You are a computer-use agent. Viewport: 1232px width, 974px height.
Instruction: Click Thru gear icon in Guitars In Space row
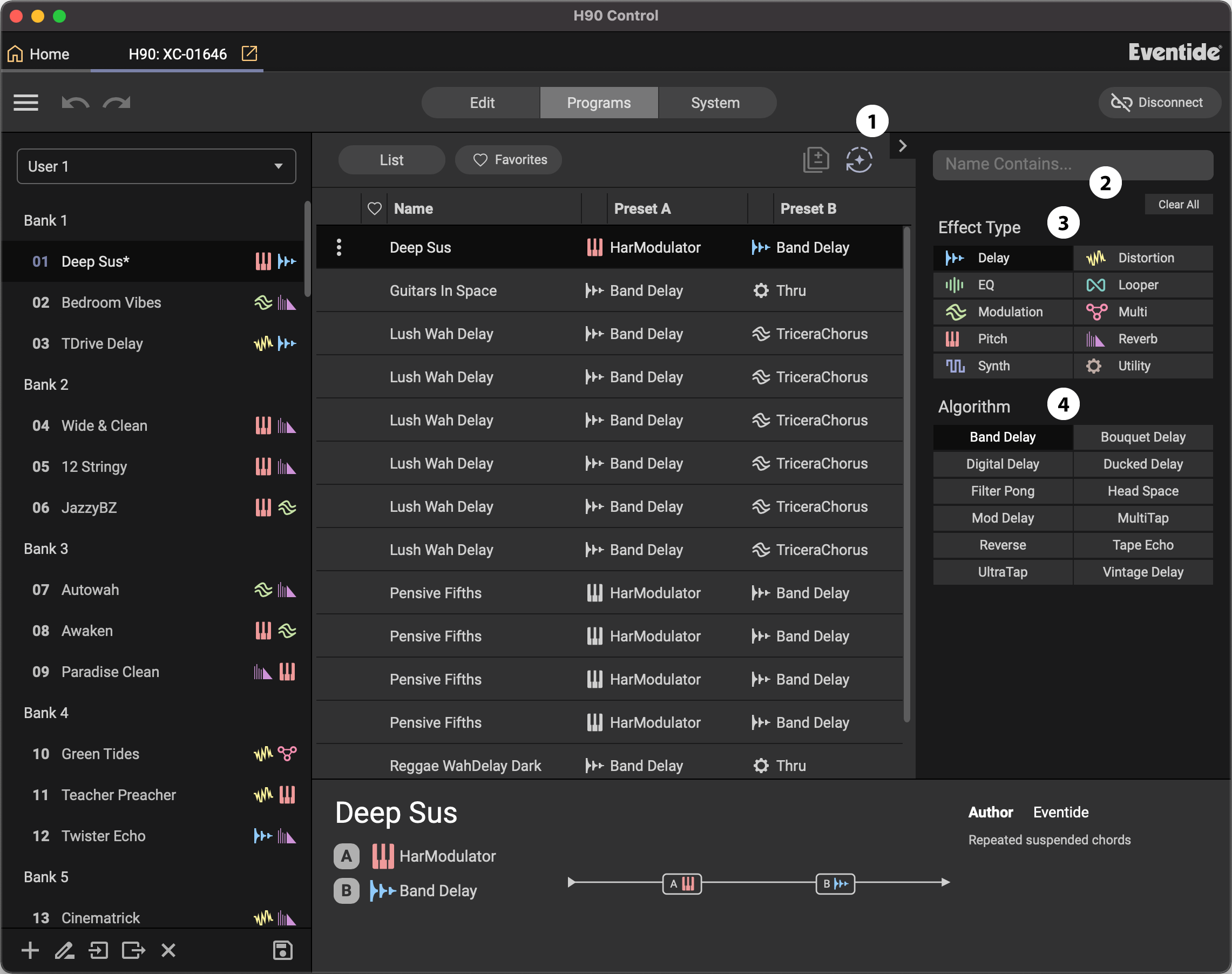tap(761, 291)
